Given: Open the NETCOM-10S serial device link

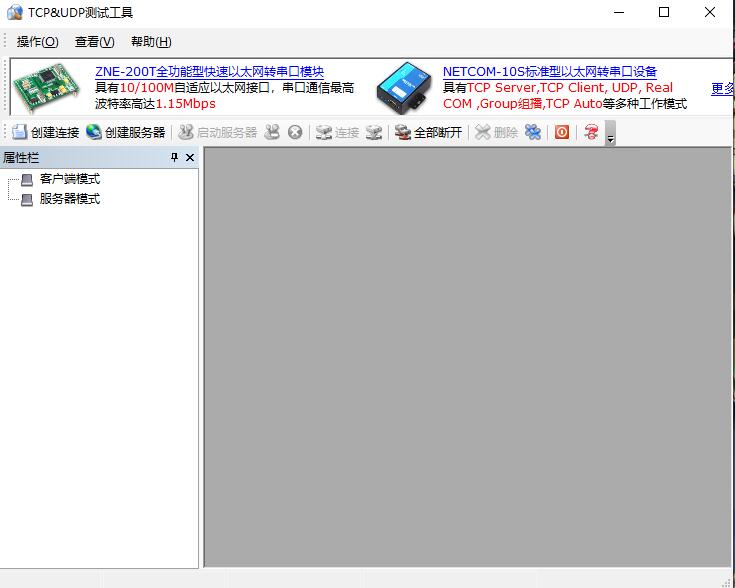Looking at the screenshot, I should (550, 72).
